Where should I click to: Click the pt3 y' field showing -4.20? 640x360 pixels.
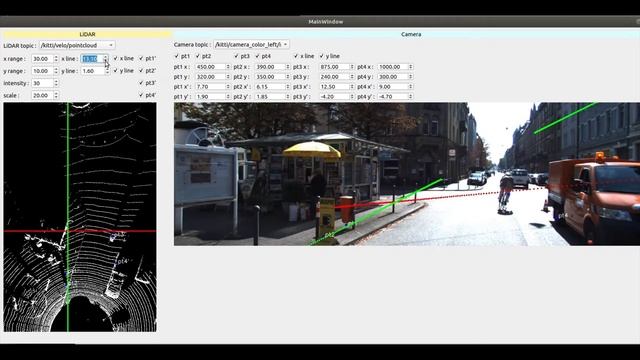pyautogui.click(x=334, y=97)
